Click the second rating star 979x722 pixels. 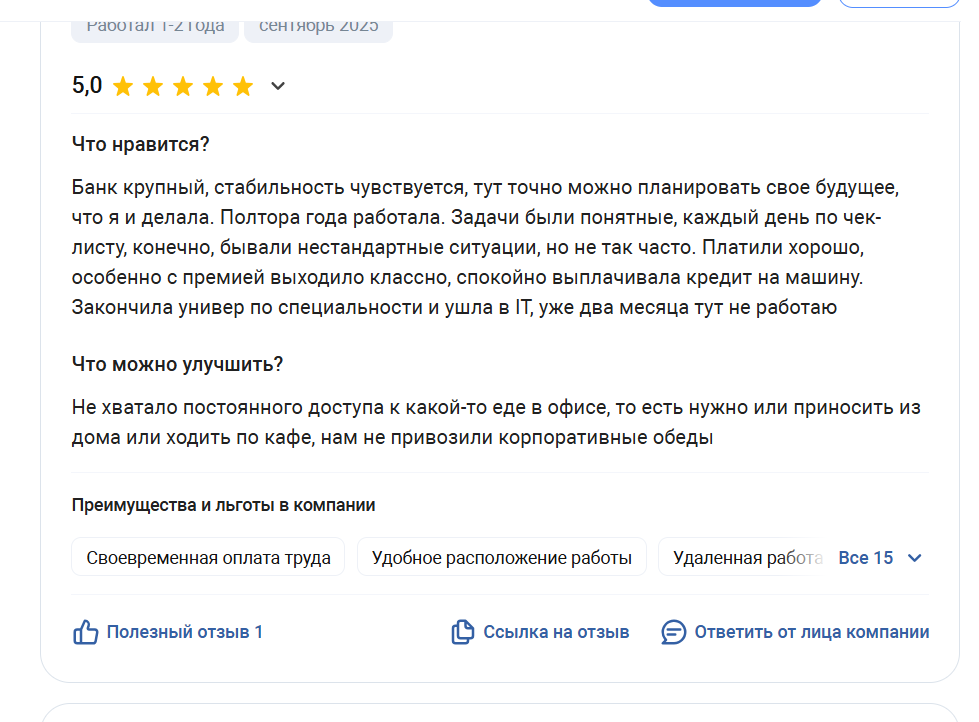(x=153, y=86)
